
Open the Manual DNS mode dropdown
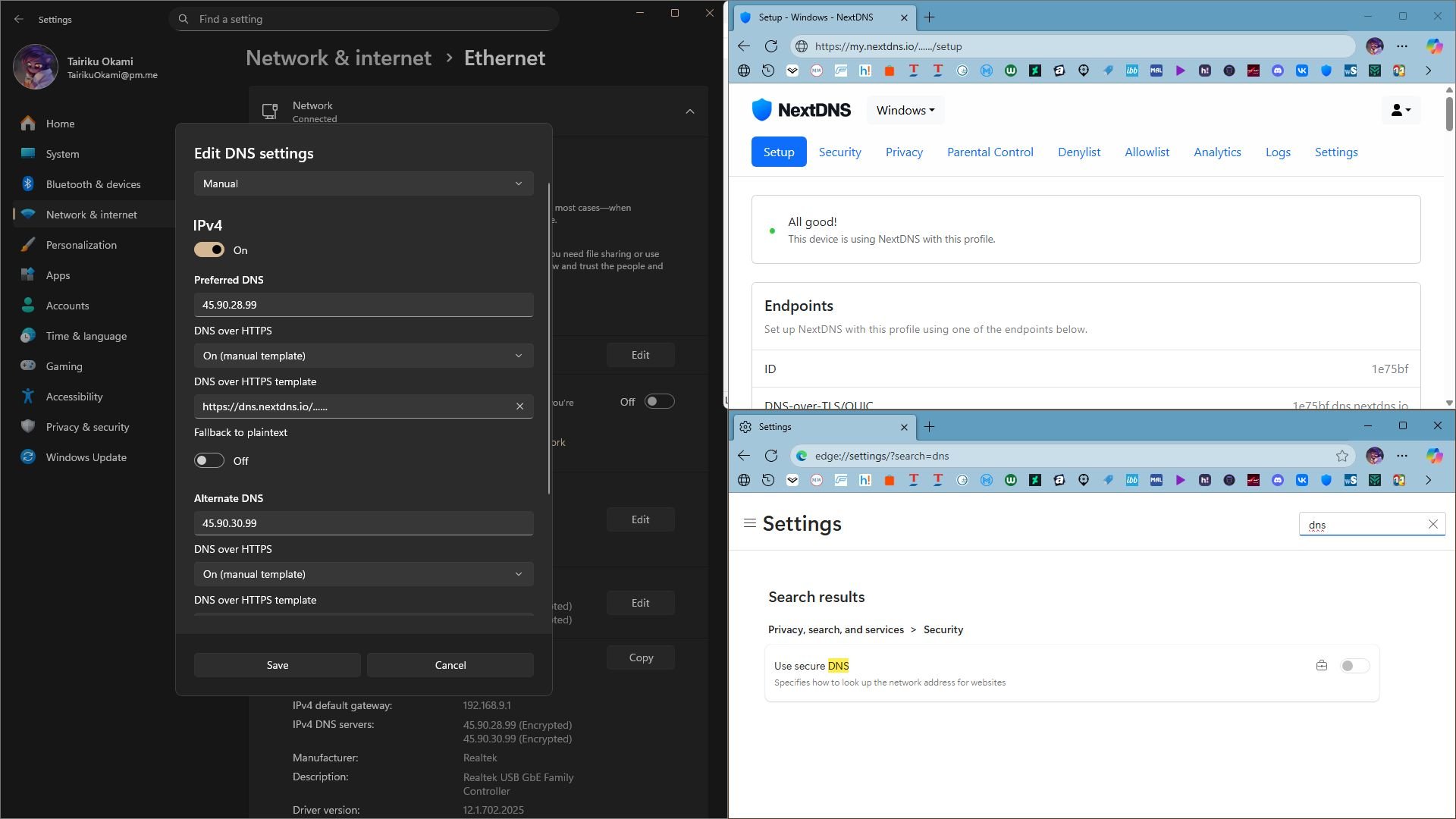[364, 184]
